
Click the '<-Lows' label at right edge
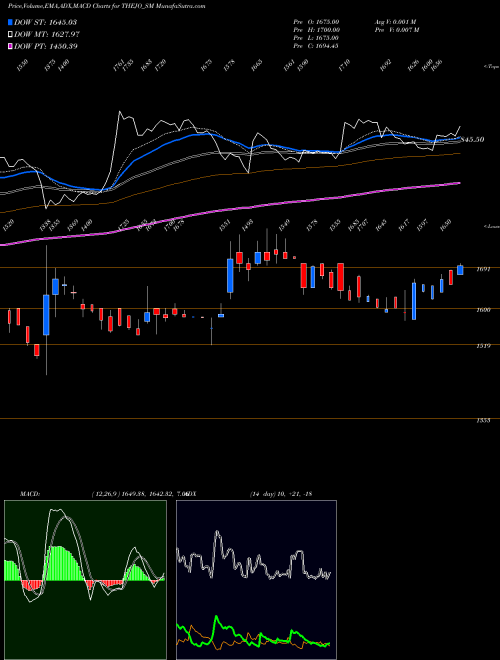click(491, 226)
